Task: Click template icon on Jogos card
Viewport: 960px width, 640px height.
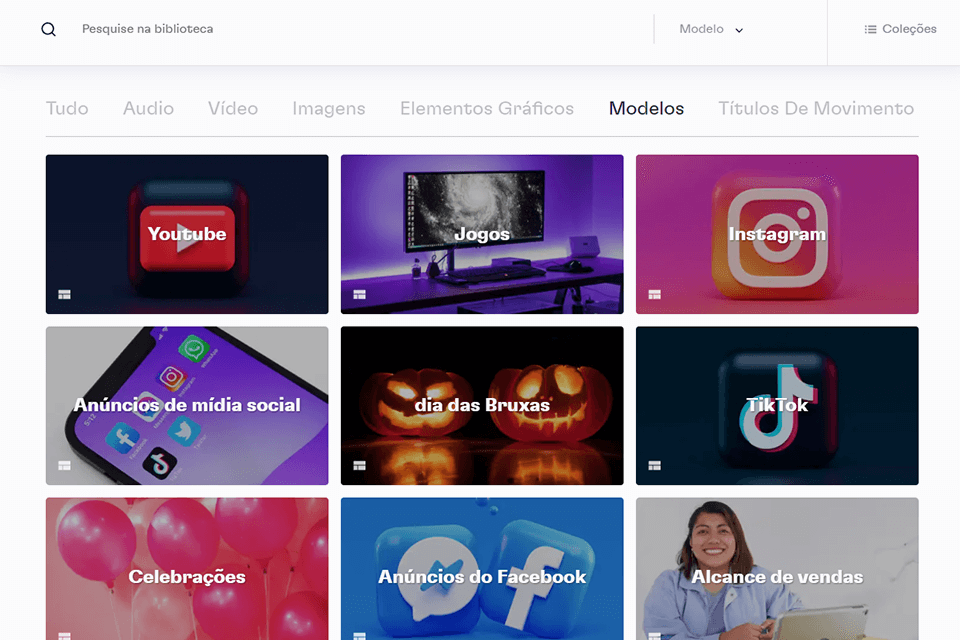Action: click(359, 295)
